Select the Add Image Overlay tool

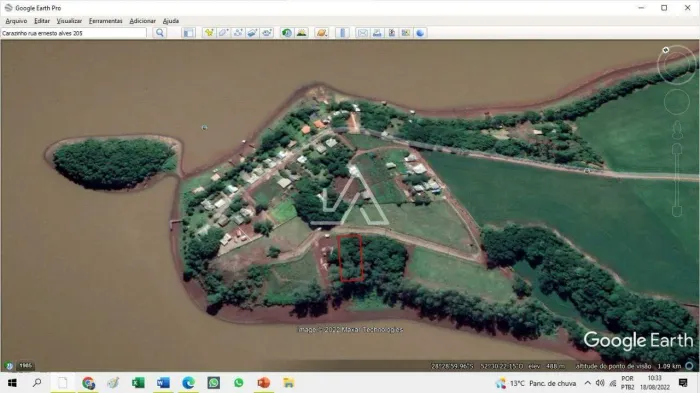tap(252, 33)
